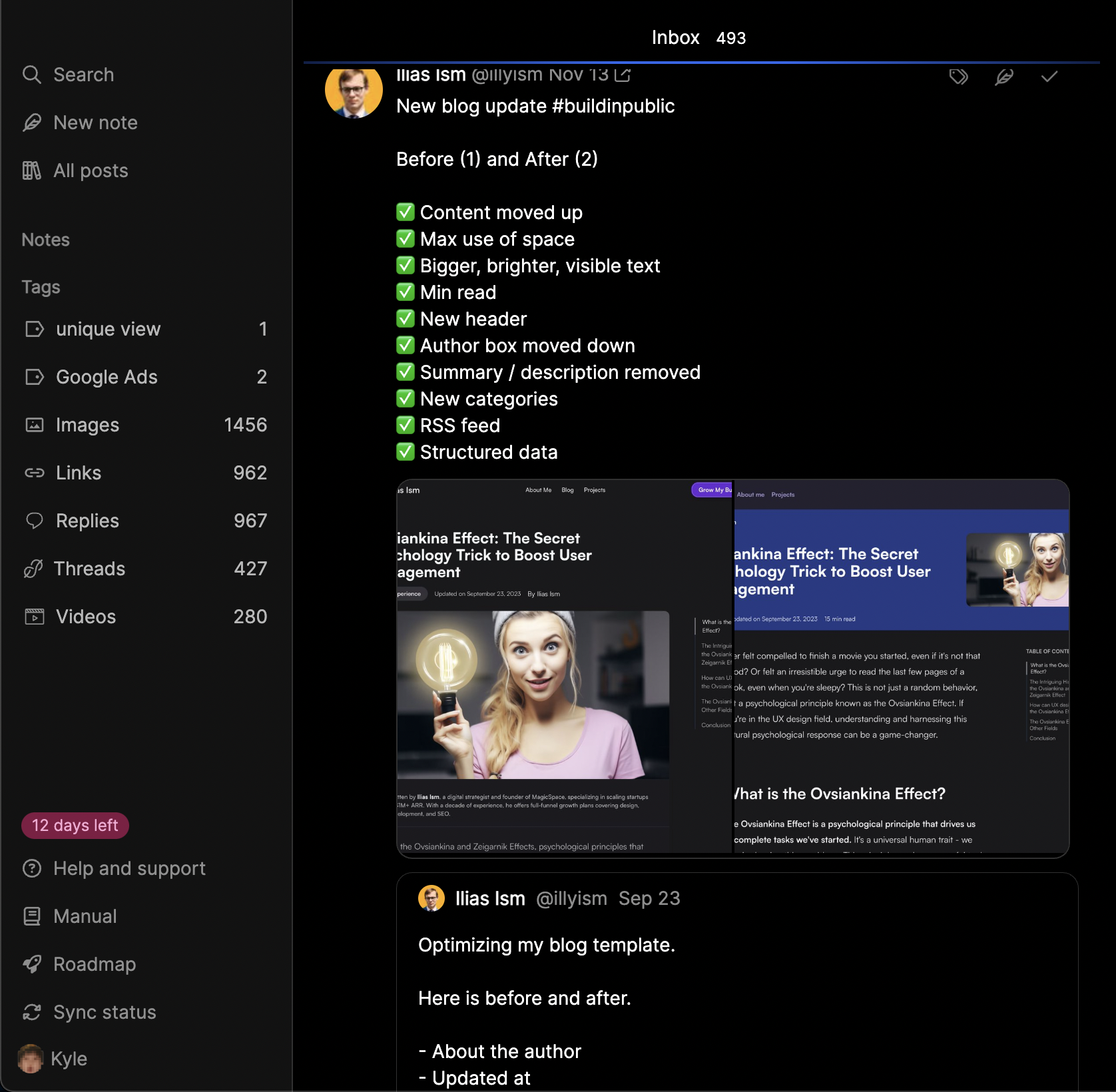
Task: Check Sync status
Action: 105,1012
